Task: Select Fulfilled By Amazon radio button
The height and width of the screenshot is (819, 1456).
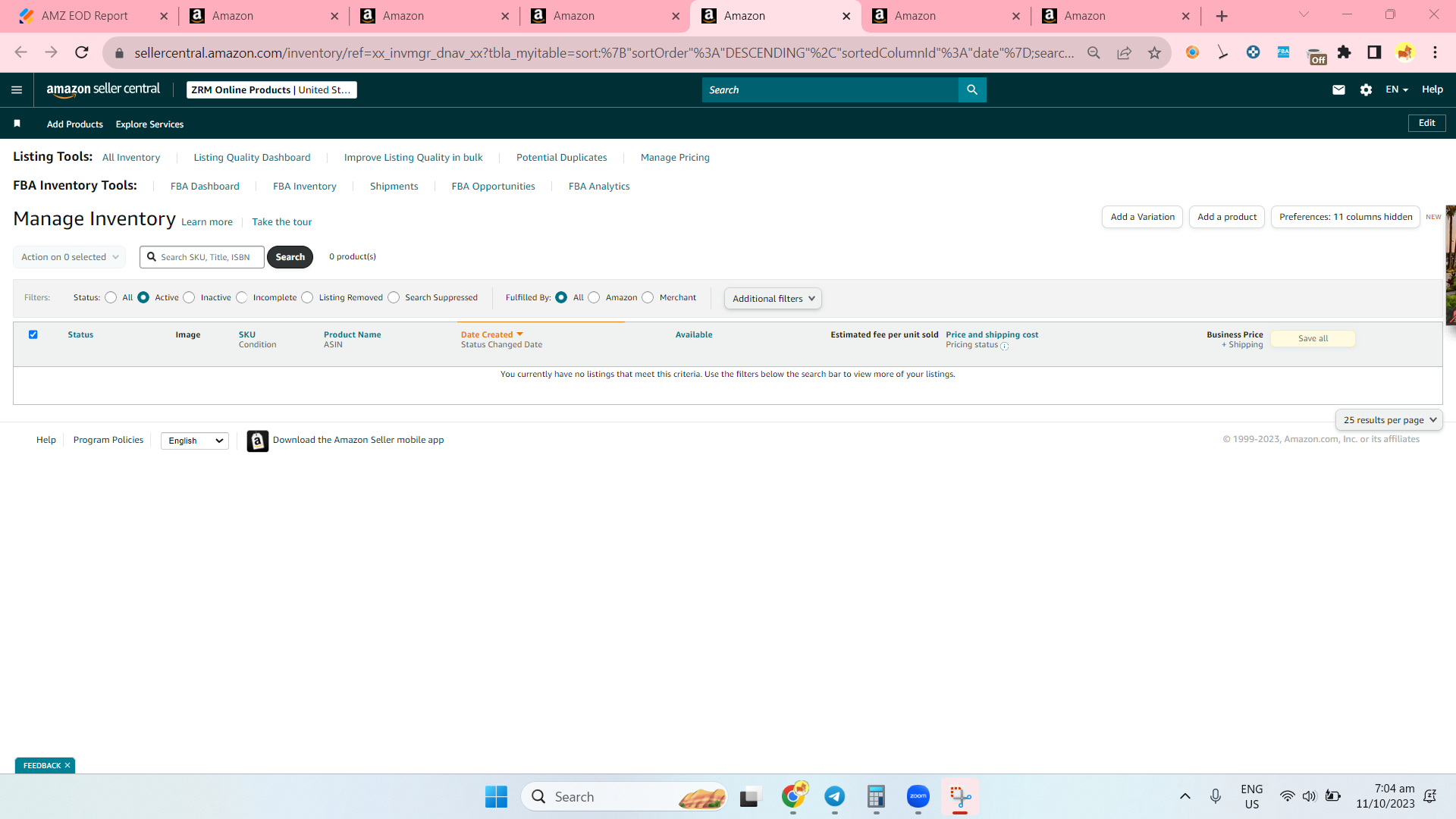Action: pos(594,297)
